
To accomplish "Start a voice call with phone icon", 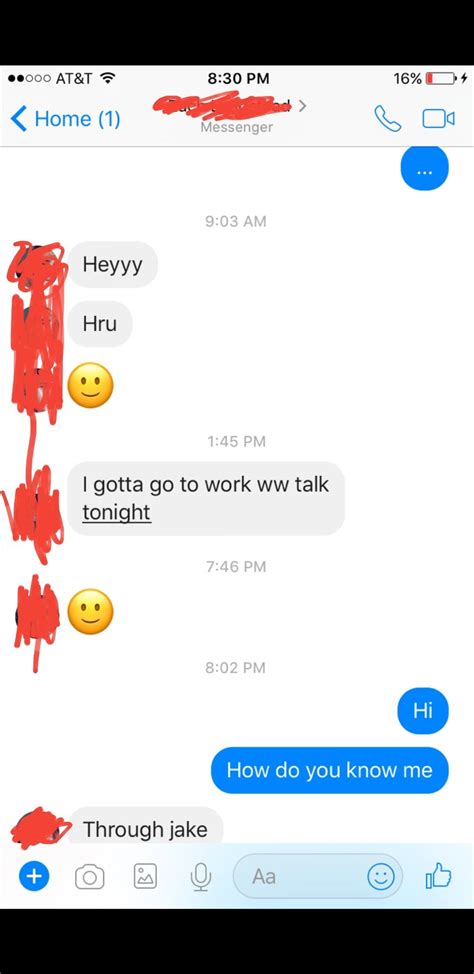I will (388, 119).
